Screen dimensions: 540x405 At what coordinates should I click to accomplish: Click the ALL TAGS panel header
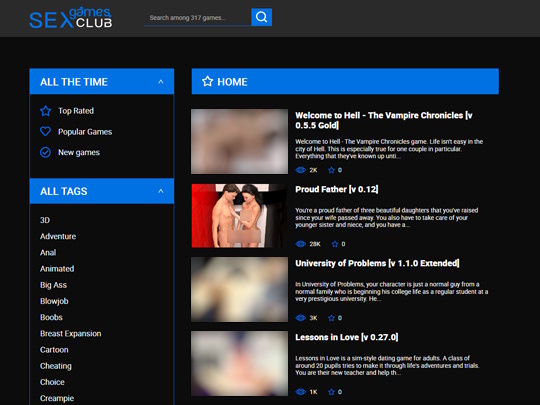click(x=102, y=191)
